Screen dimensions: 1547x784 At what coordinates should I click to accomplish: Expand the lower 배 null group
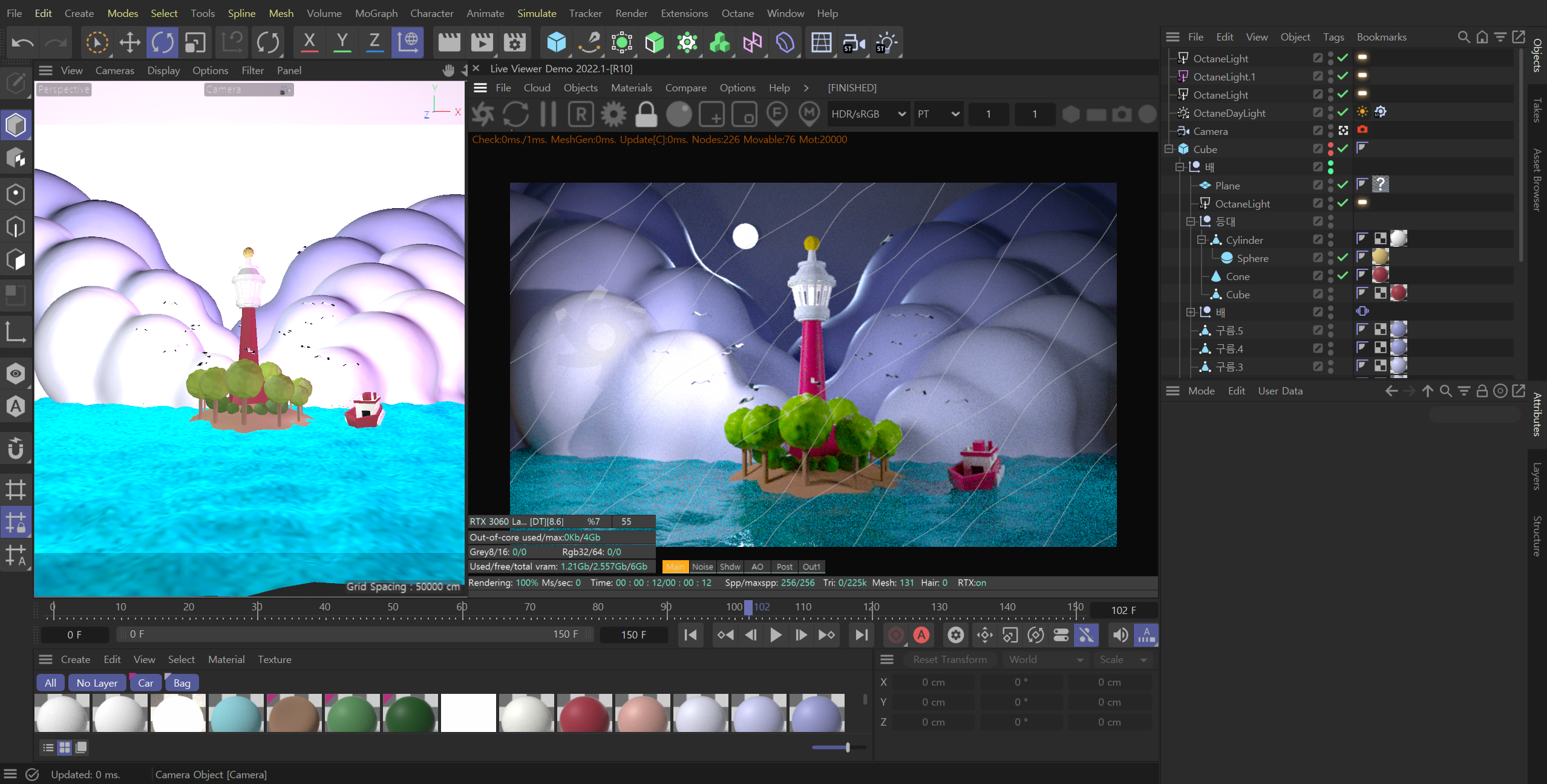pyautogui.click(x=1191, y=312)
